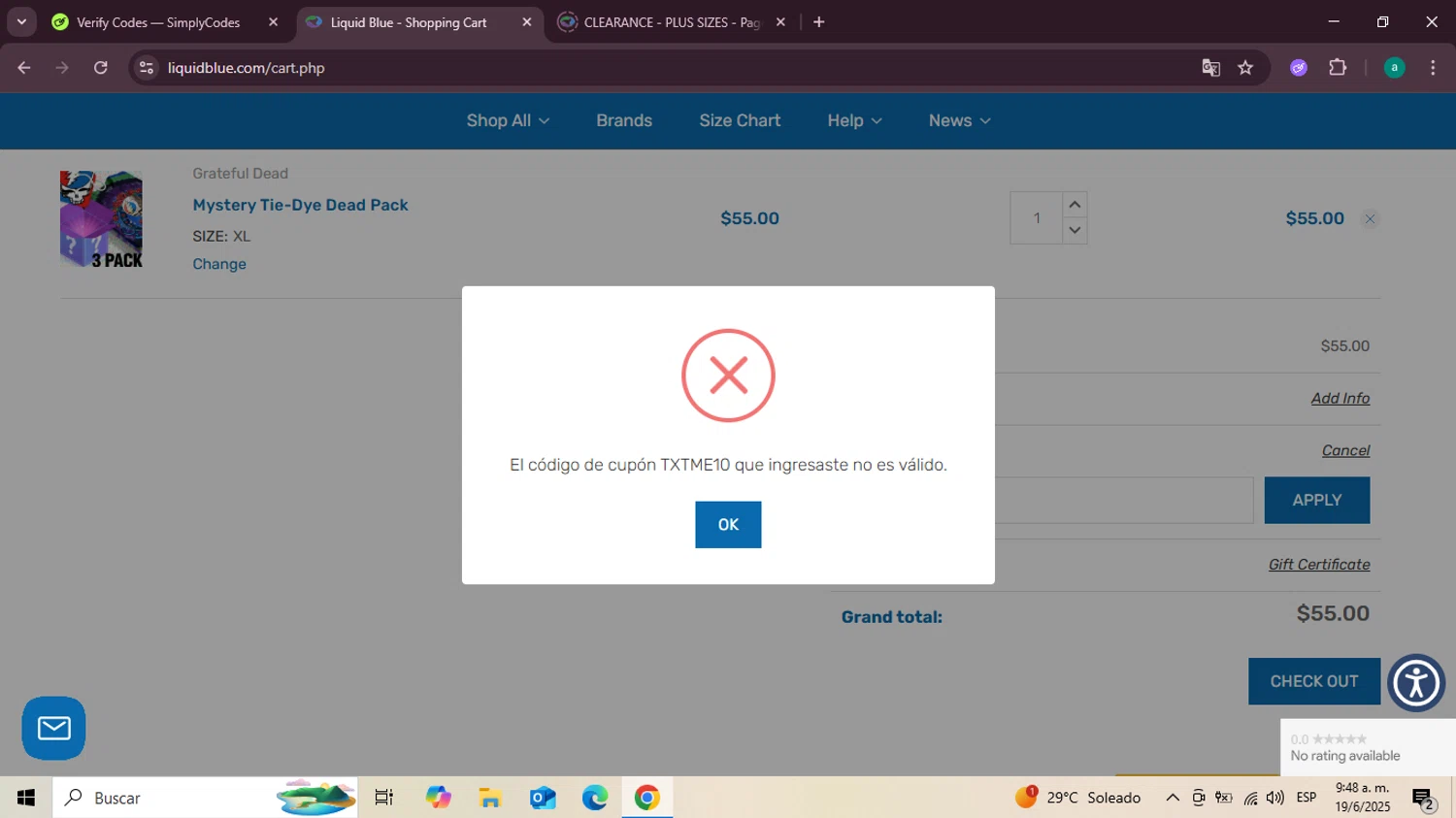
Task: Open the Meet Now camera tray icon
Action: pyautogui.click(x=1199, y=798)
